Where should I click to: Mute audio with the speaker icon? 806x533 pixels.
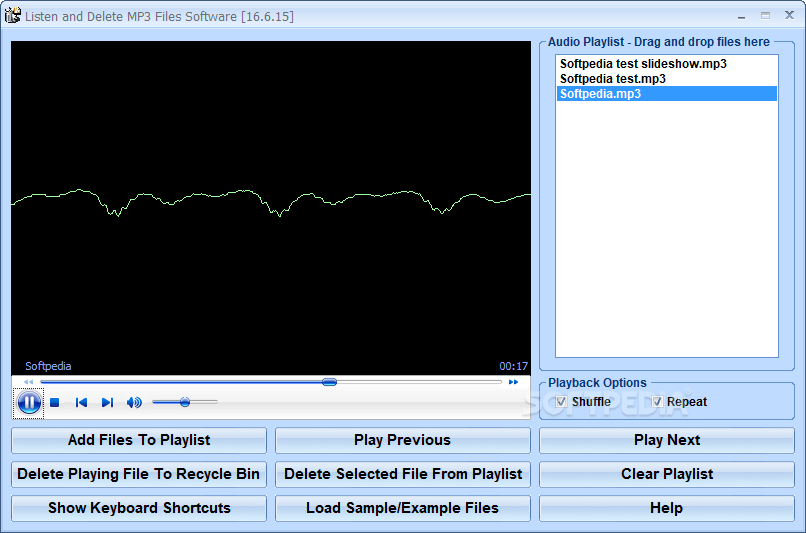pos(134,402)
